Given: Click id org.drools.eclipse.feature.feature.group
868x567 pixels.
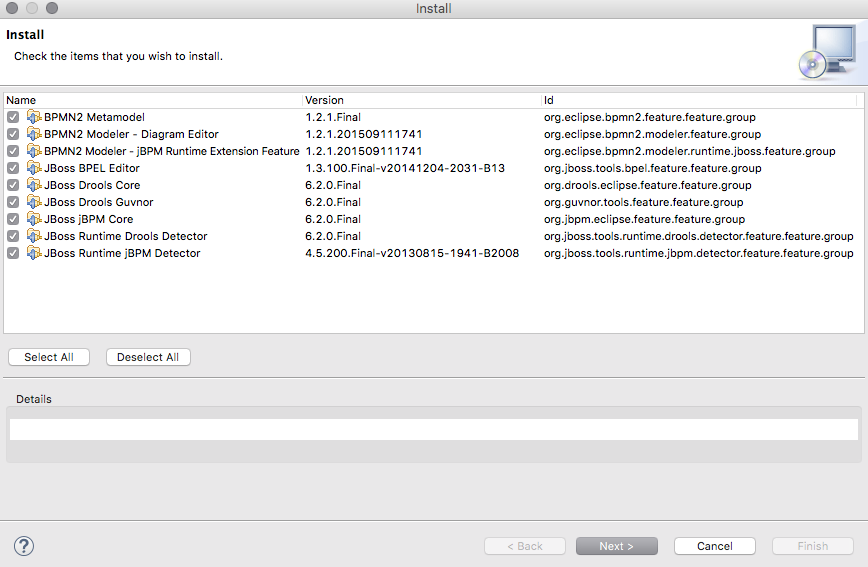Looking at the screenshot, I should click(648, 185).
